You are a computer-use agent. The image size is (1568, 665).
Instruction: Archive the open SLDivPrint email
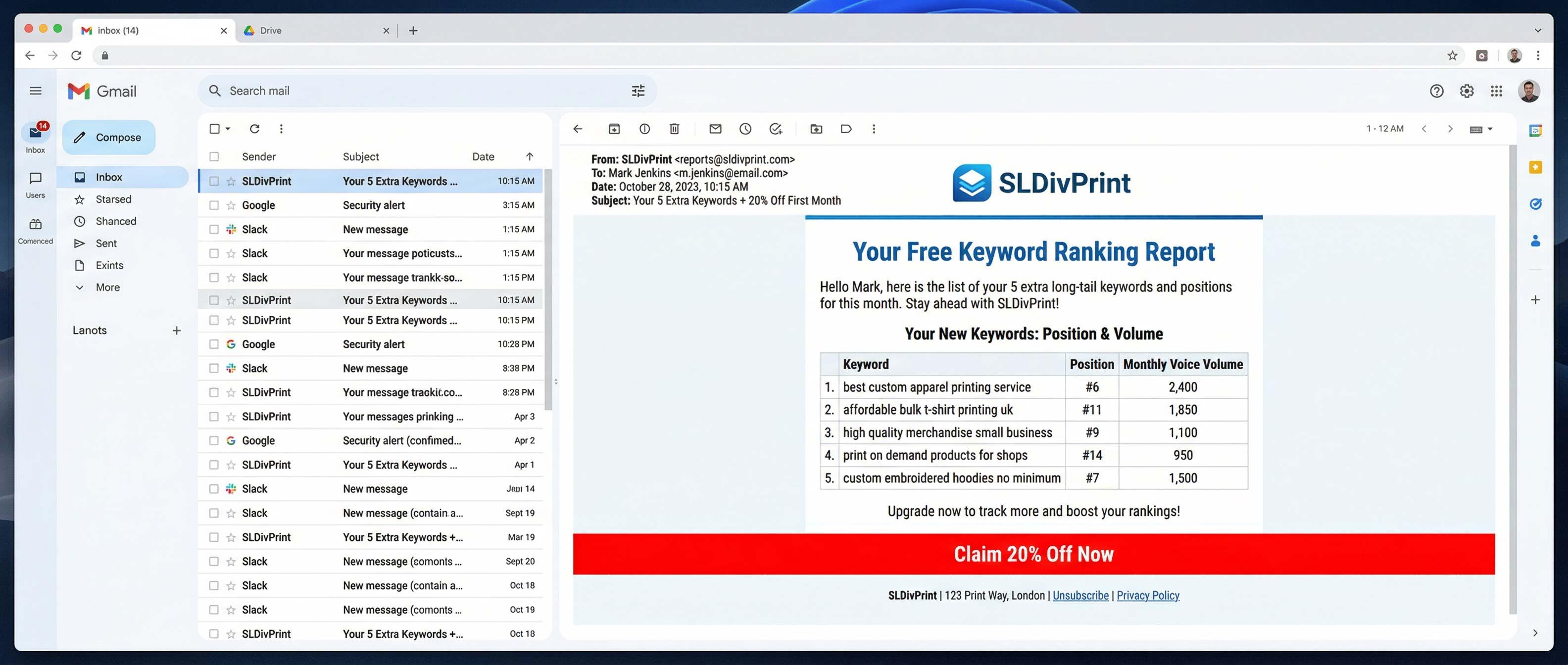pos(614,129)
